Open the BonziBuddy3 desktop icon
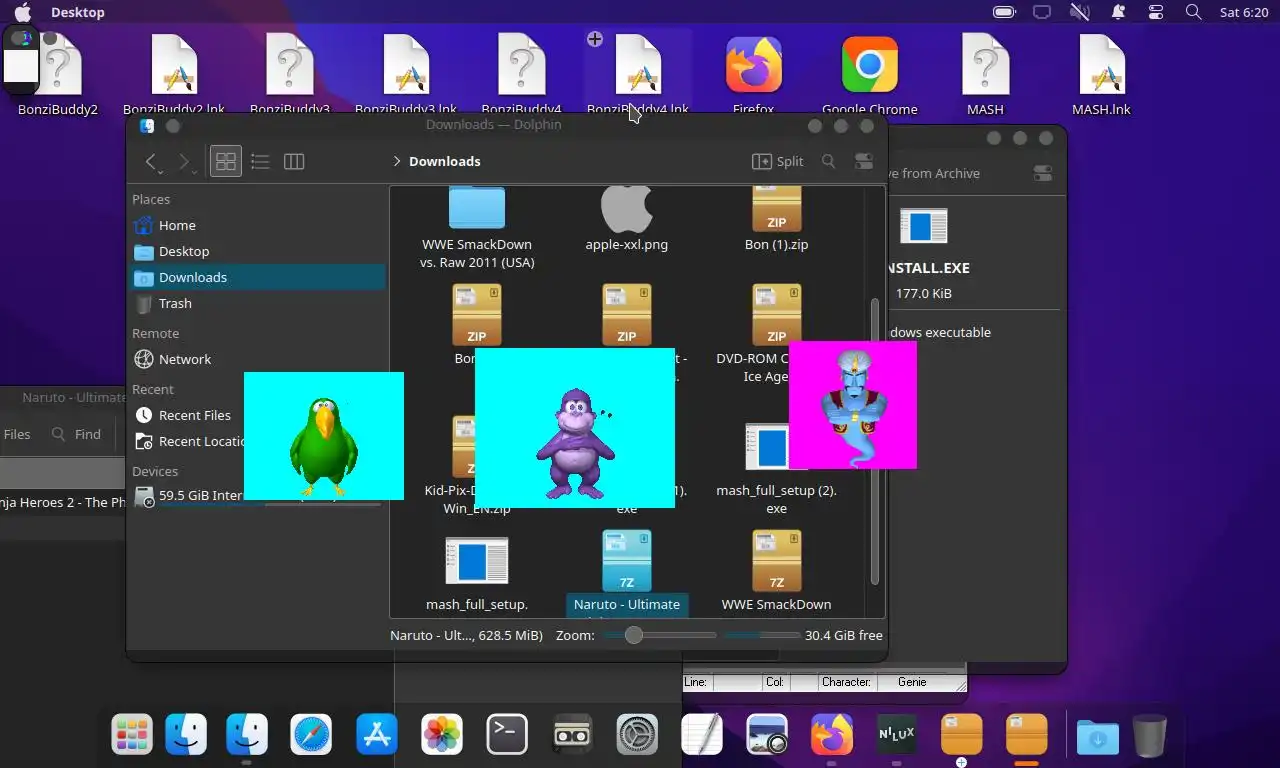The height and width of the screenshot is (768, 1280). coord(290,75)
